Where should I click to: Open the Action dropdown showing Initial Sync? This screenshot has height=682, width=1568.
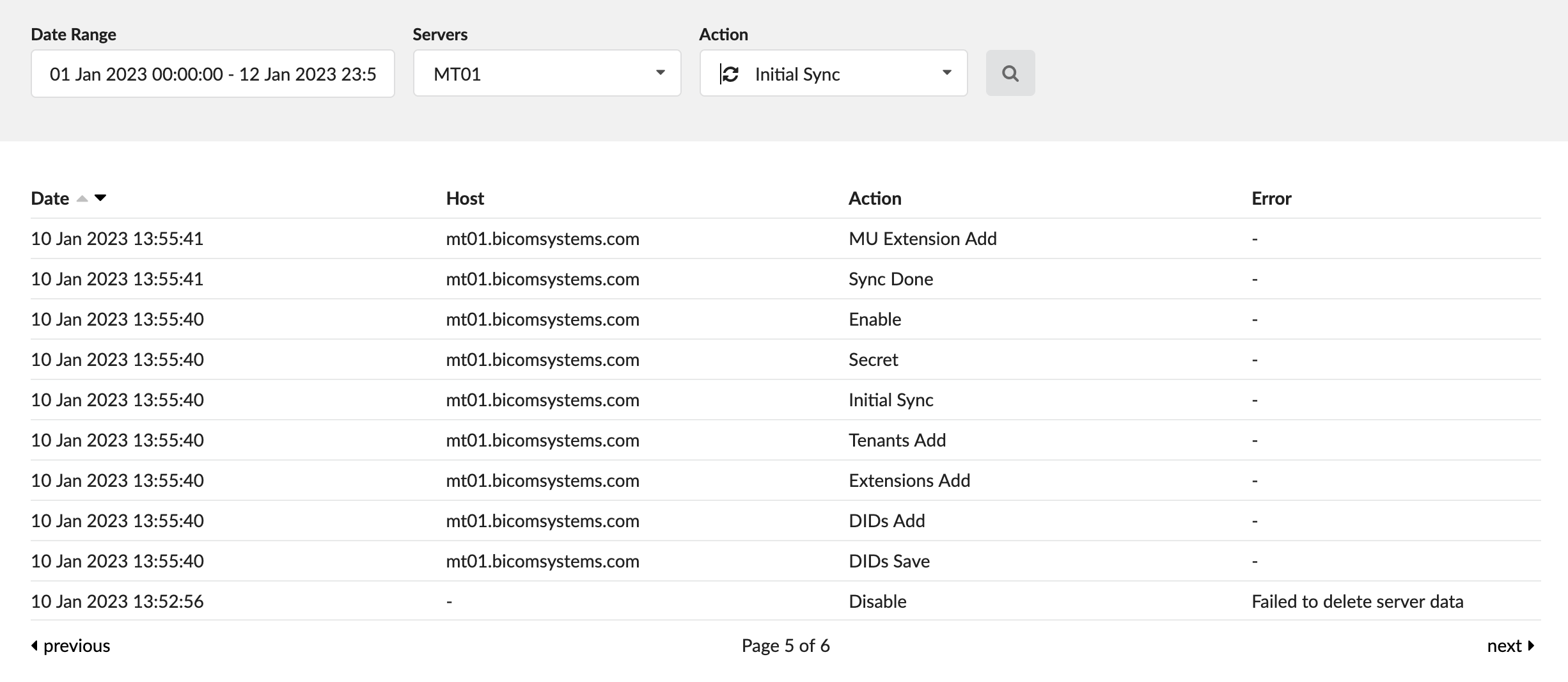[833, 74]
